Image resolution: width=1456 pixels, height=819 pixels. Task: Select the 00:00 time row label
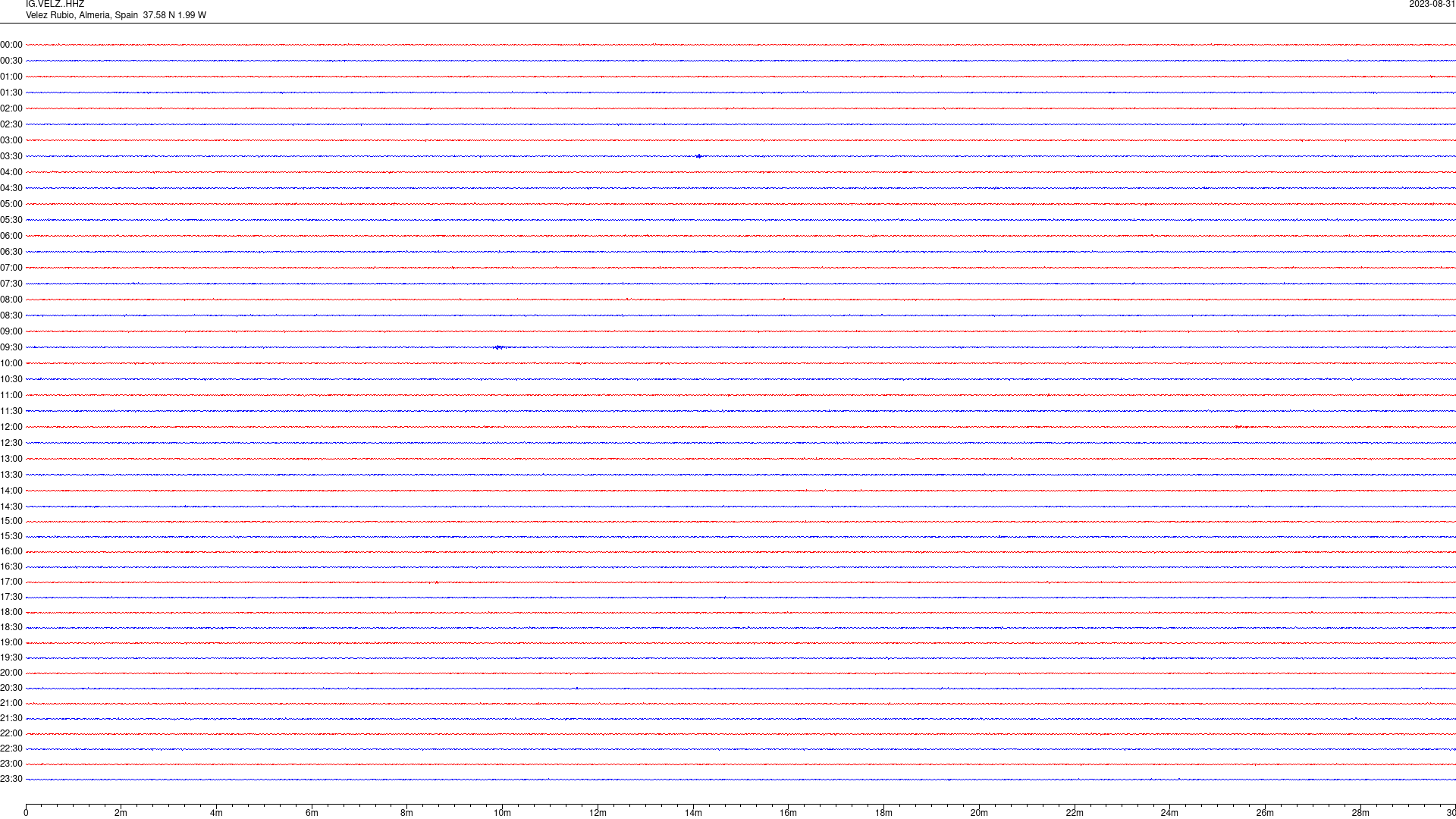point(11,45)
